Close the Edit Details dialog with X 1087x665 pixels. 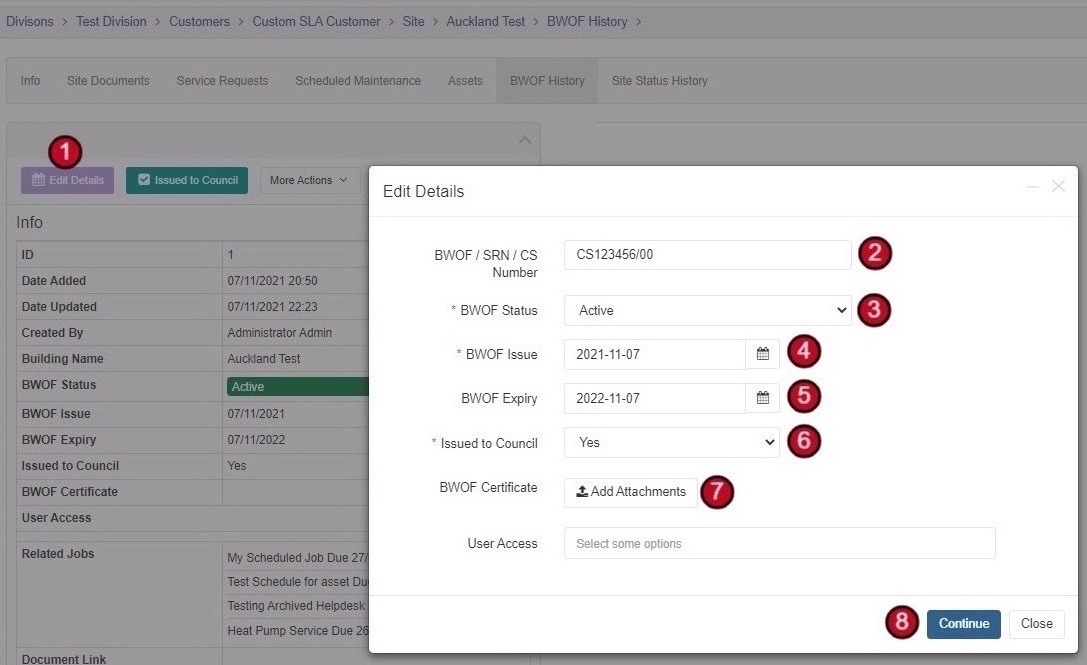point(1058,186)
